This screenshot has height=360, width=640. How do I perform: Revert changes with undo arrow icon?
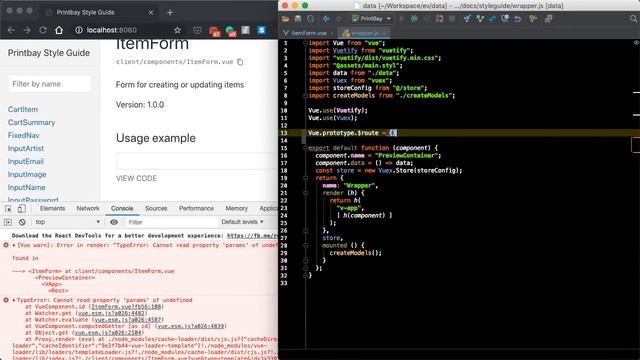tap(518, 19)
